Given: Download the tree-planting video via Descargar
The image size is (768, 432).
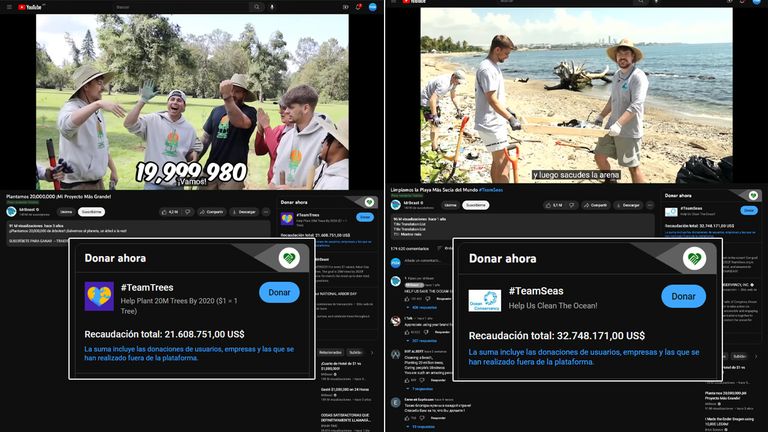Looking at the screenshot, I should (244, 212).
